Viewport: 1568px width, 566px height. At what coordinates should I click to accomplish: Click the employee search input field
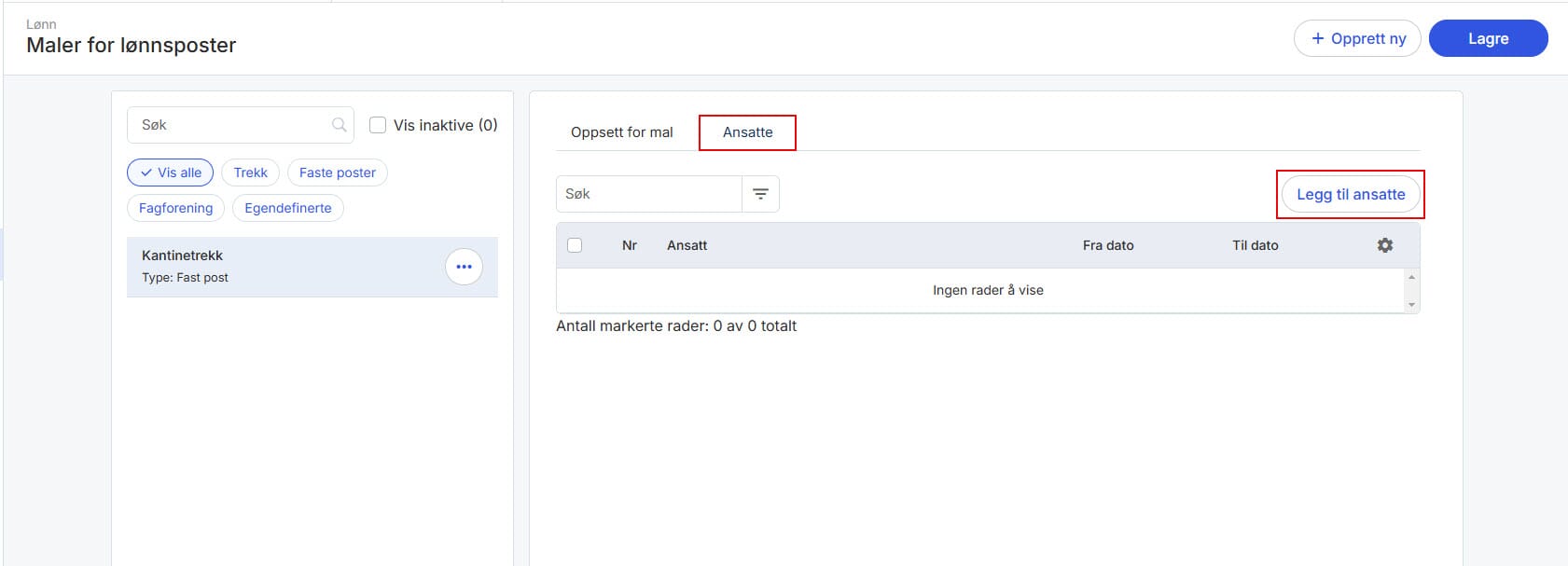[x=648, y=194]
